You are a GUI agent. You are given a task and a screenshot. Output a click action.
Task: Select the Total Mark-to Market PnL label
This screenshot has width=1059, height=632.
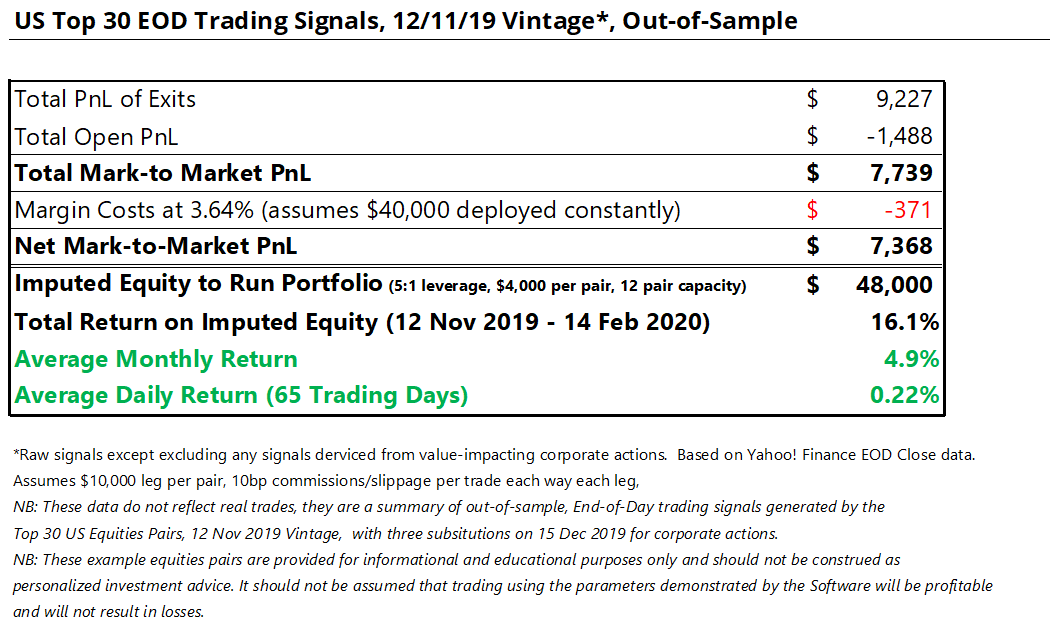[x=163, y=173]
